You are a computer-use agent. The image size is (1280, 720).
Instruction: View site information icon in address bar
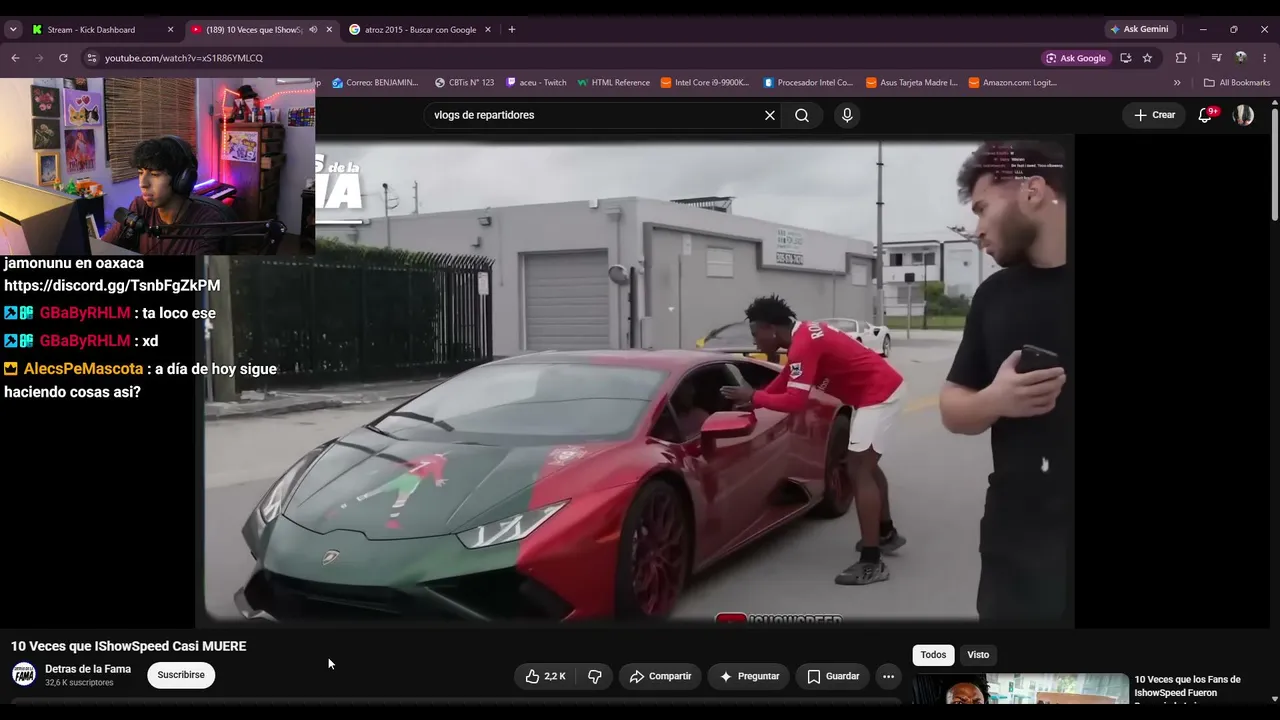point(92,58)
